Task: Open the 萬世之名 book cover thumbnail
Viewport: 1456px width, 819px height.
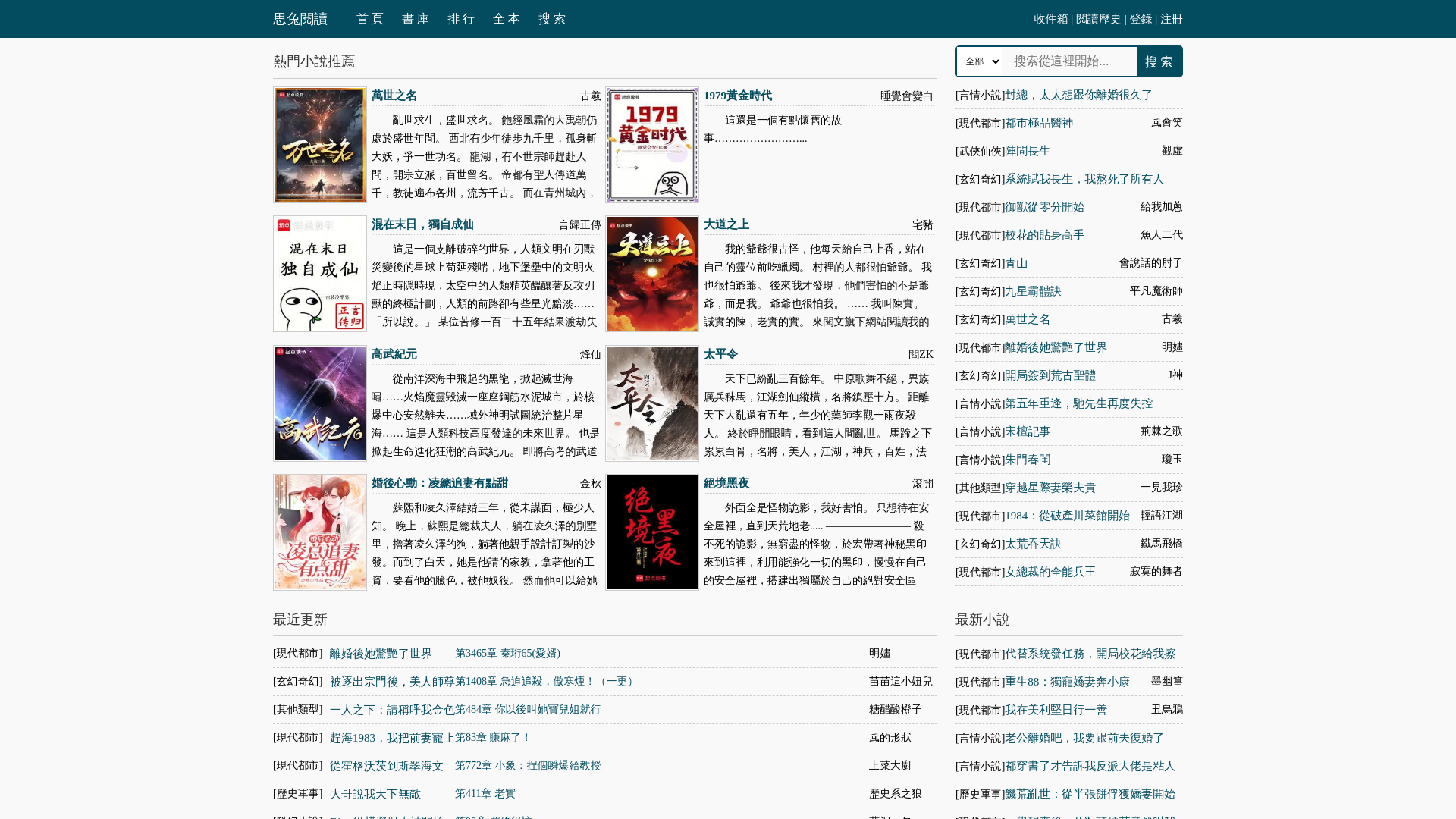Action: click(320, 145)
